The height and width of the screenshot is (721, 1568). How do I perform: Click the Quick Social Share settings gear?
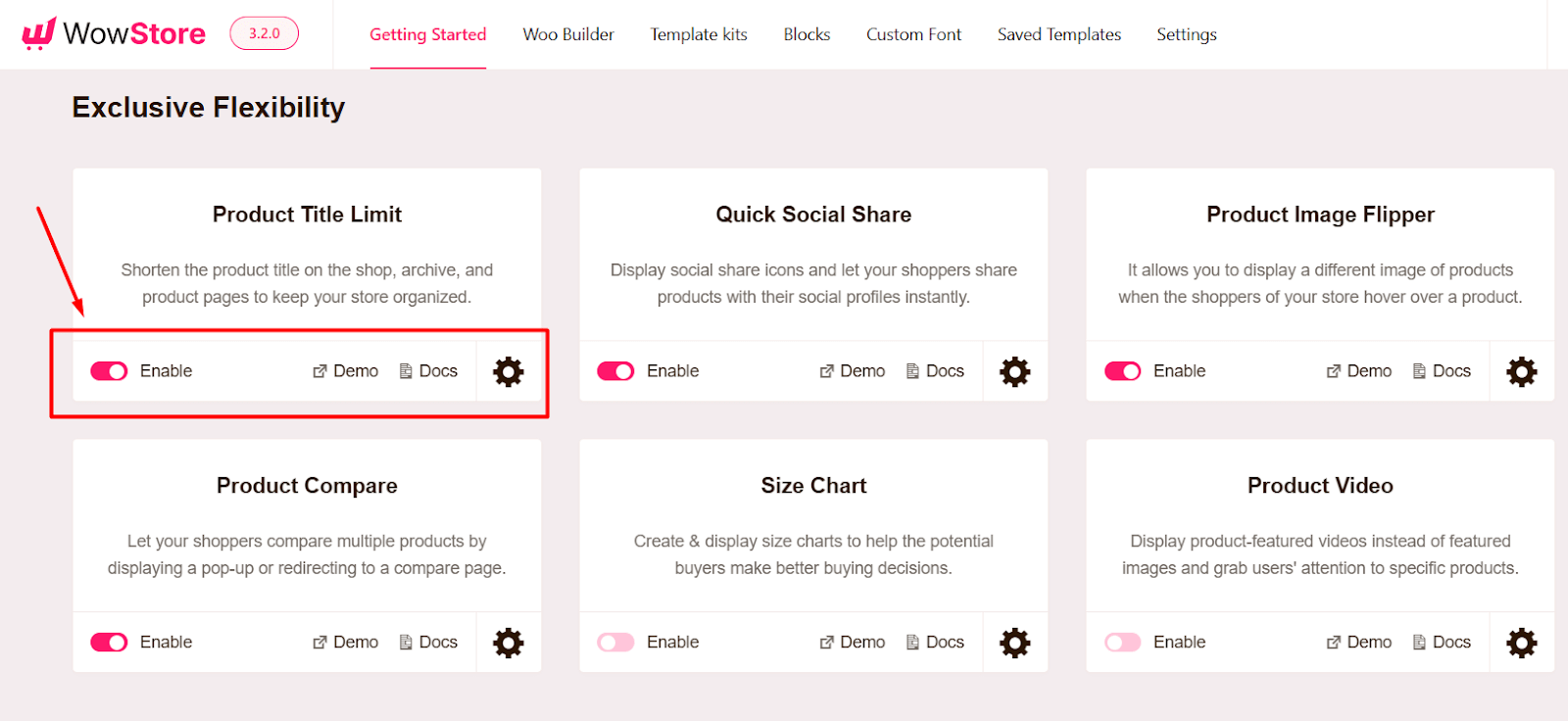(1014, 371)
